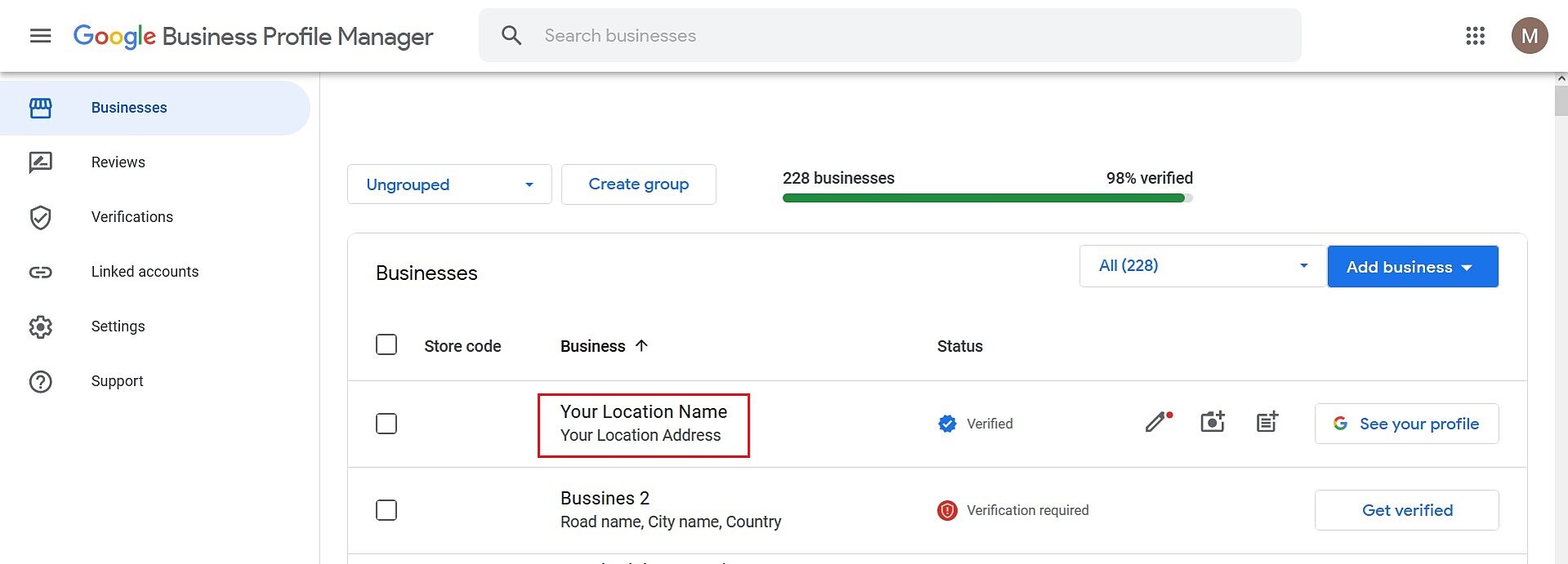This screenshot has height=564, width=1568.
Task: Add photo using the camera icon
Action: 1213,422
